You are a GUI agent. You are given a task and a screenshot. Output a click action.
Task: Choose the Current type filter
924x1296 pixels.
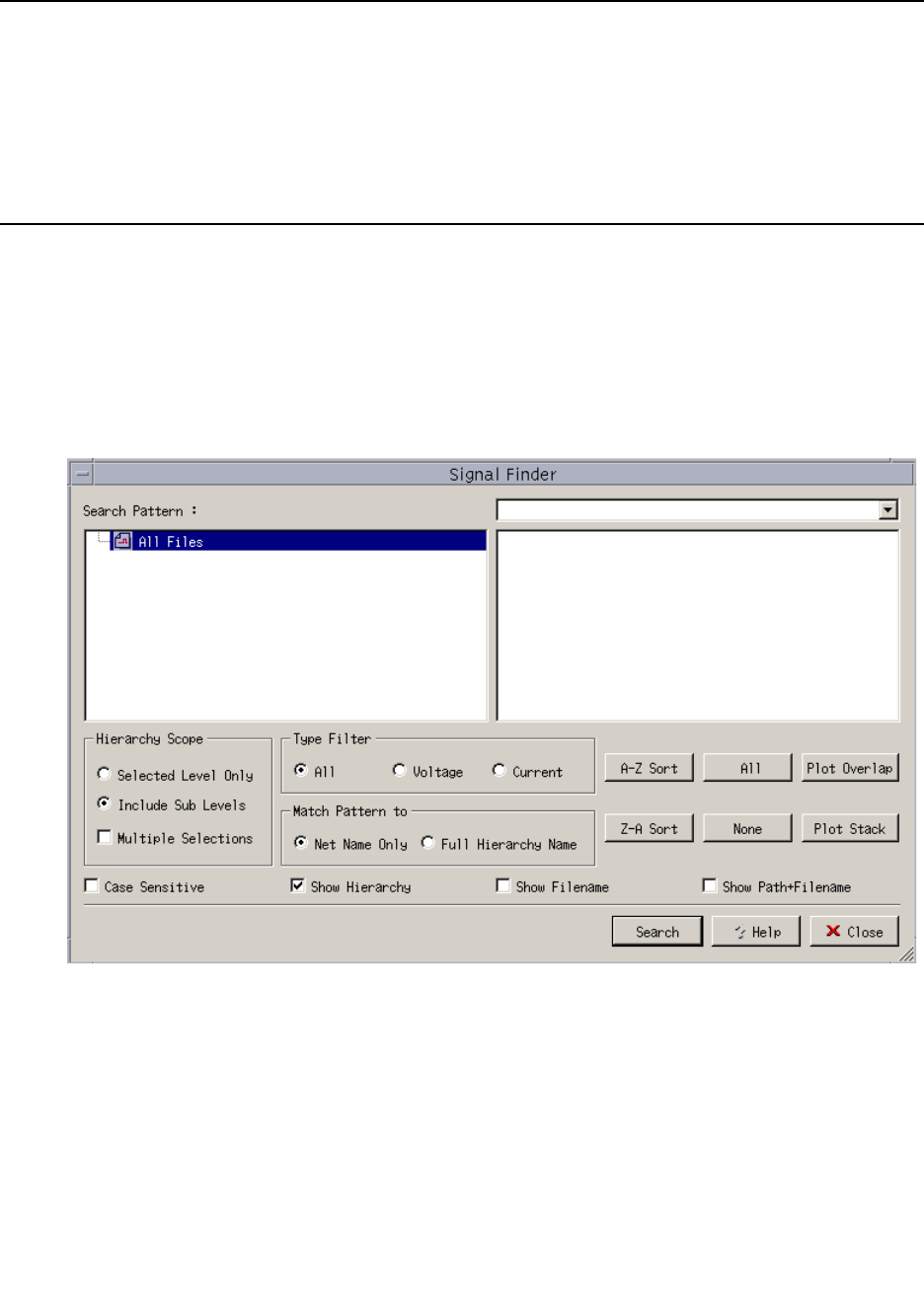(x=499, y=771)
